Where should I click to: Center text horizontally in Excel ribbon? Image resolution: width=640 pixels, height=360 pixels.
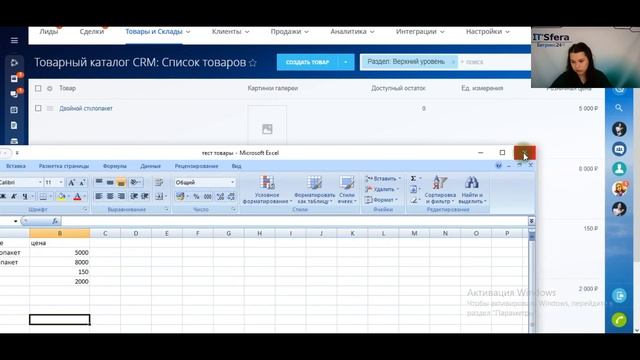[110, 196]
